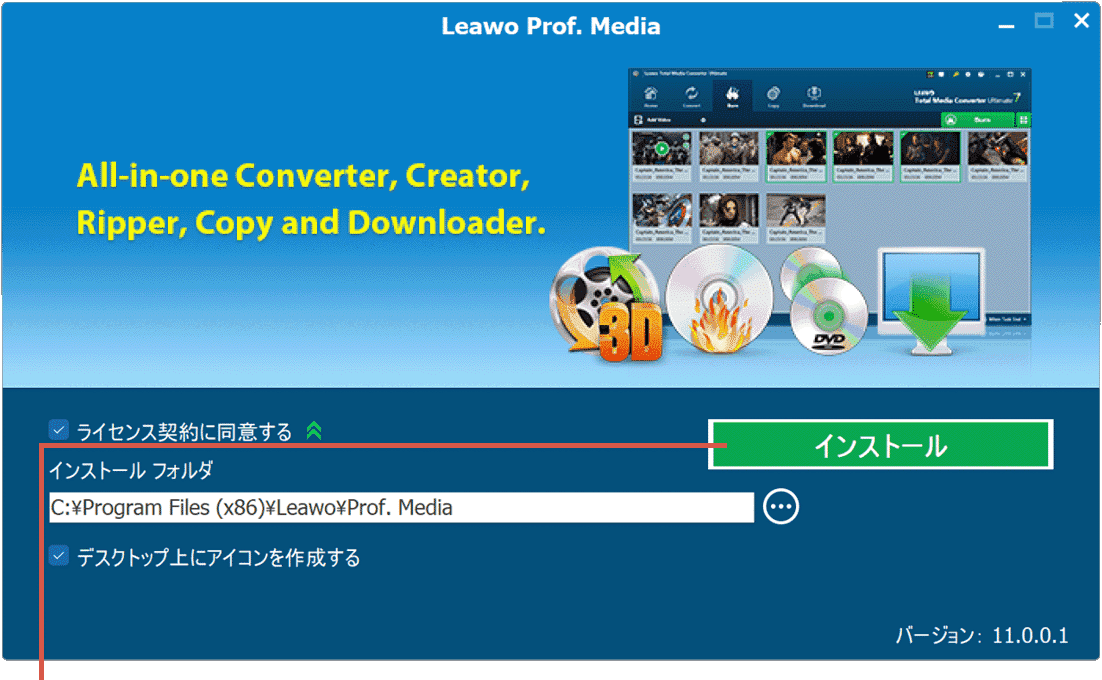
Task: Select the Home icon in the preview toolbar
Action: click(651, 93)
